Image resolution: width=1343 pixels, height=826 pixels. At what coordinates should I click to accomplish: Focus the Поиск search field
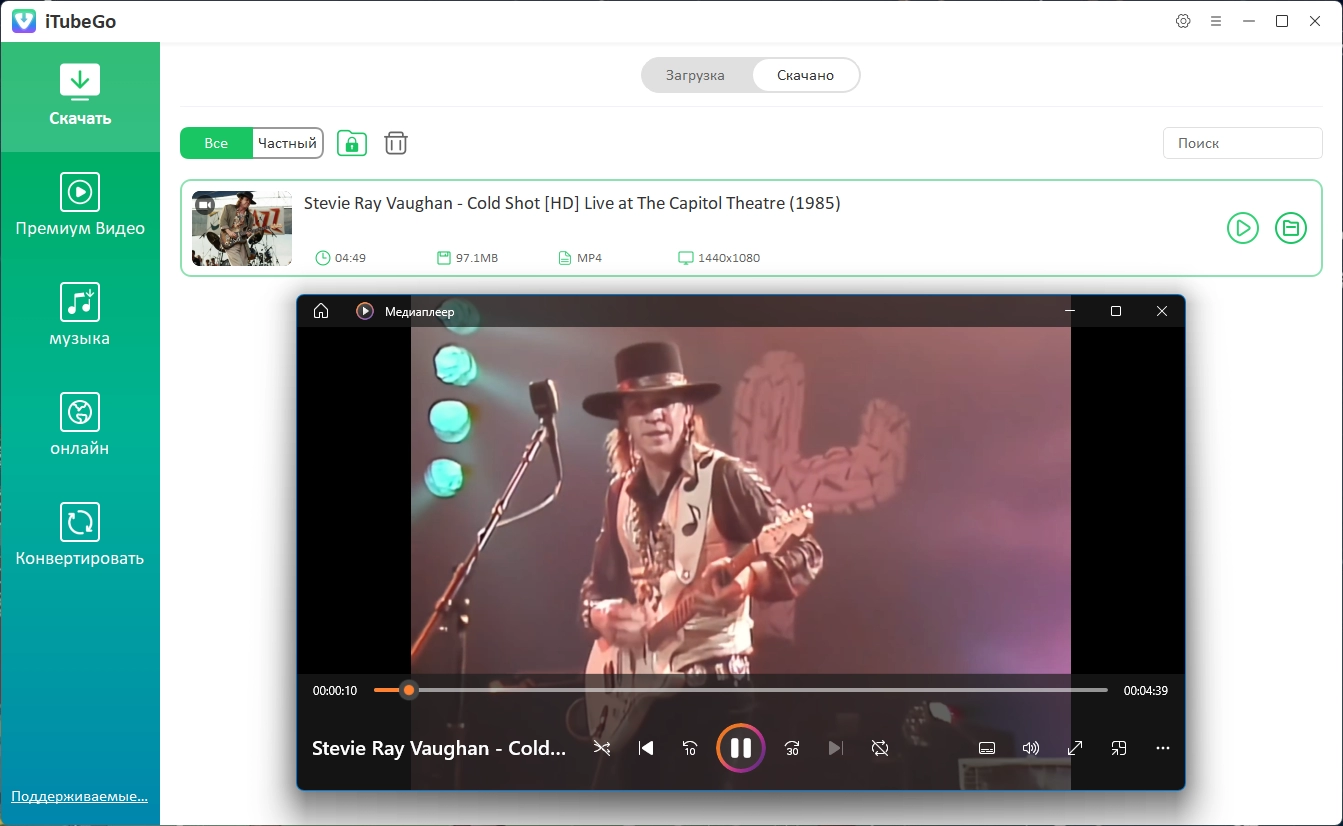point(1243,143)
